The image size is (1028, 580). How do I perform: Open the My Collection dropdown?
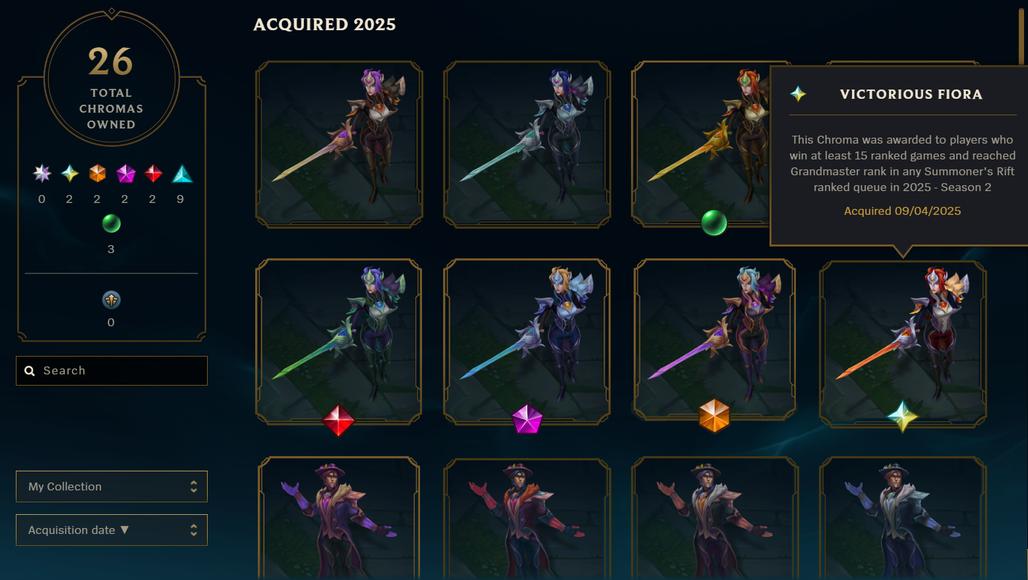(111, 486)
